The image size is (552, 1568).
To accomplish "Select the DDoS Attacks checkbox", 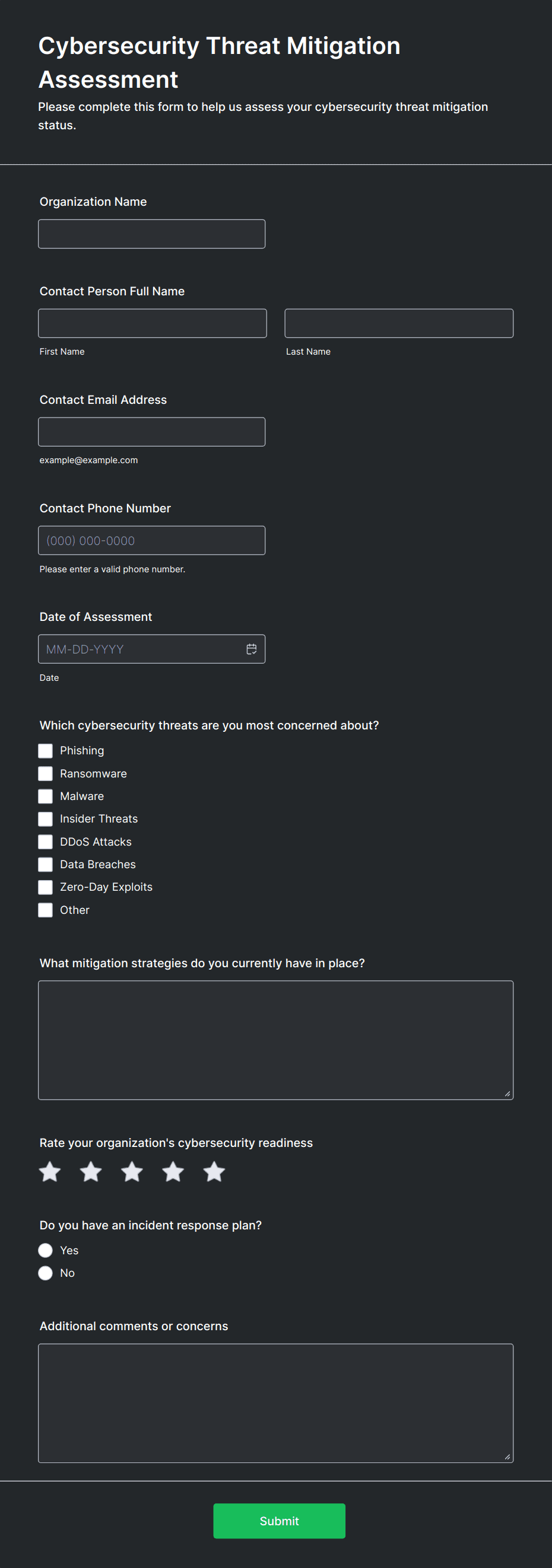I will 45,842.
